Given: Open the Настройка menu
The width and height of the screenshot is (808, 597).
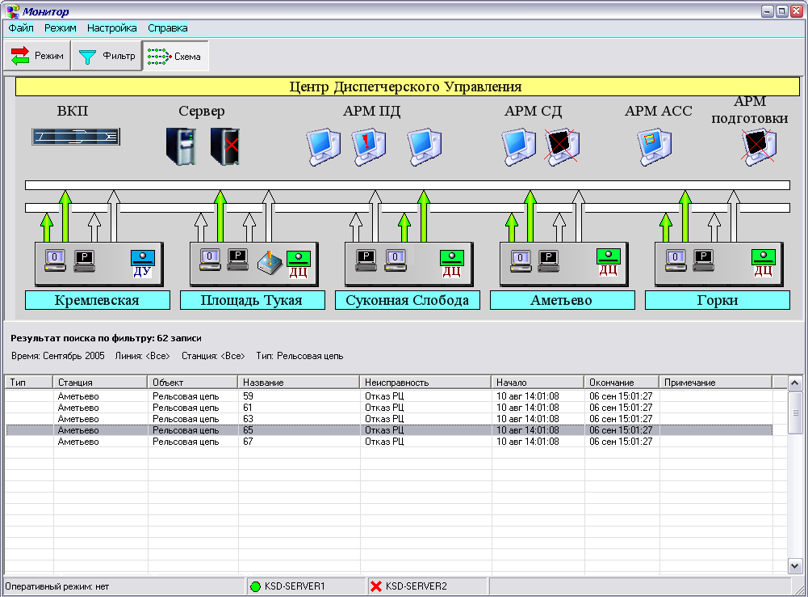Looking at the screenshot, I should [x=111, y=28].
